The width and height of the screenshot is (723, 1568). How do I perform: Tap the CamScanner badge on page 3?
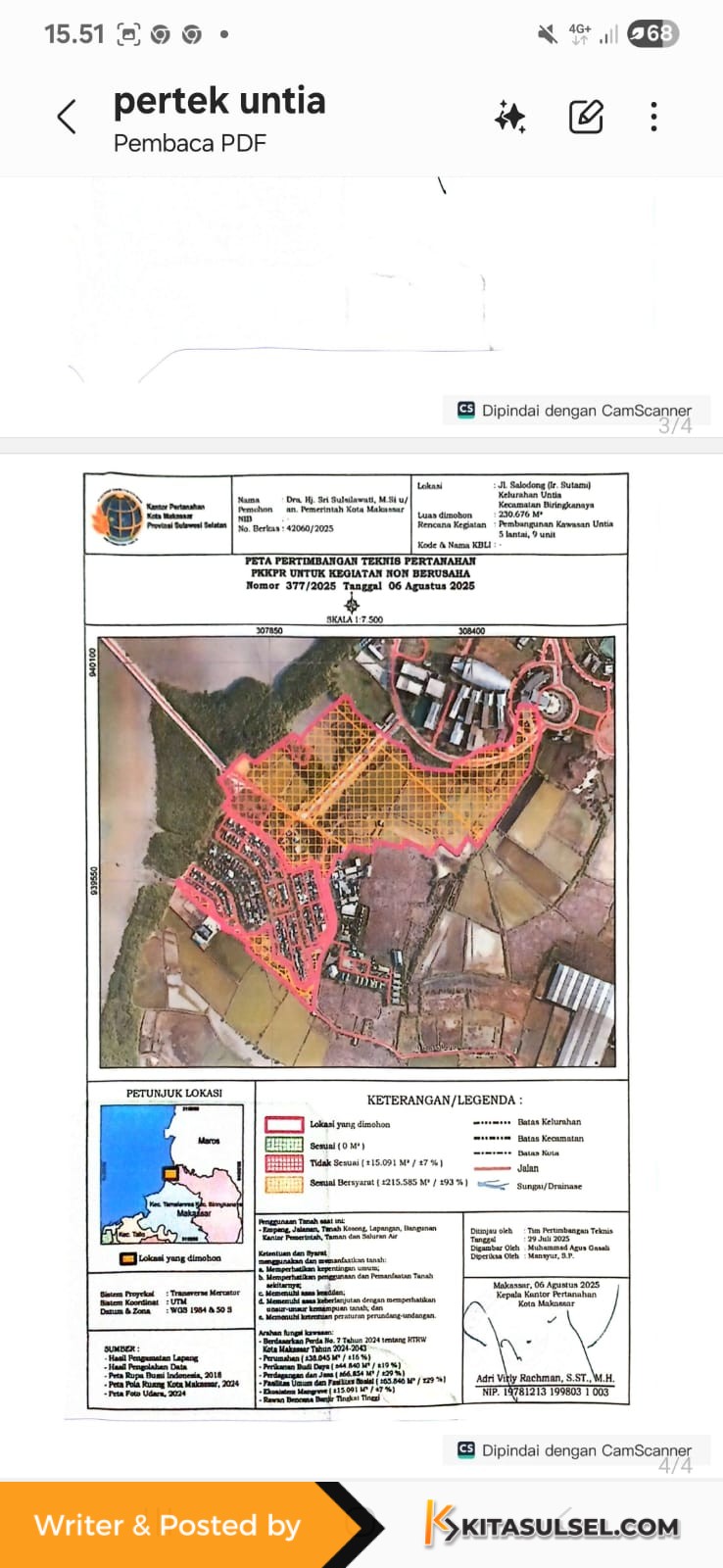(575, 410)
